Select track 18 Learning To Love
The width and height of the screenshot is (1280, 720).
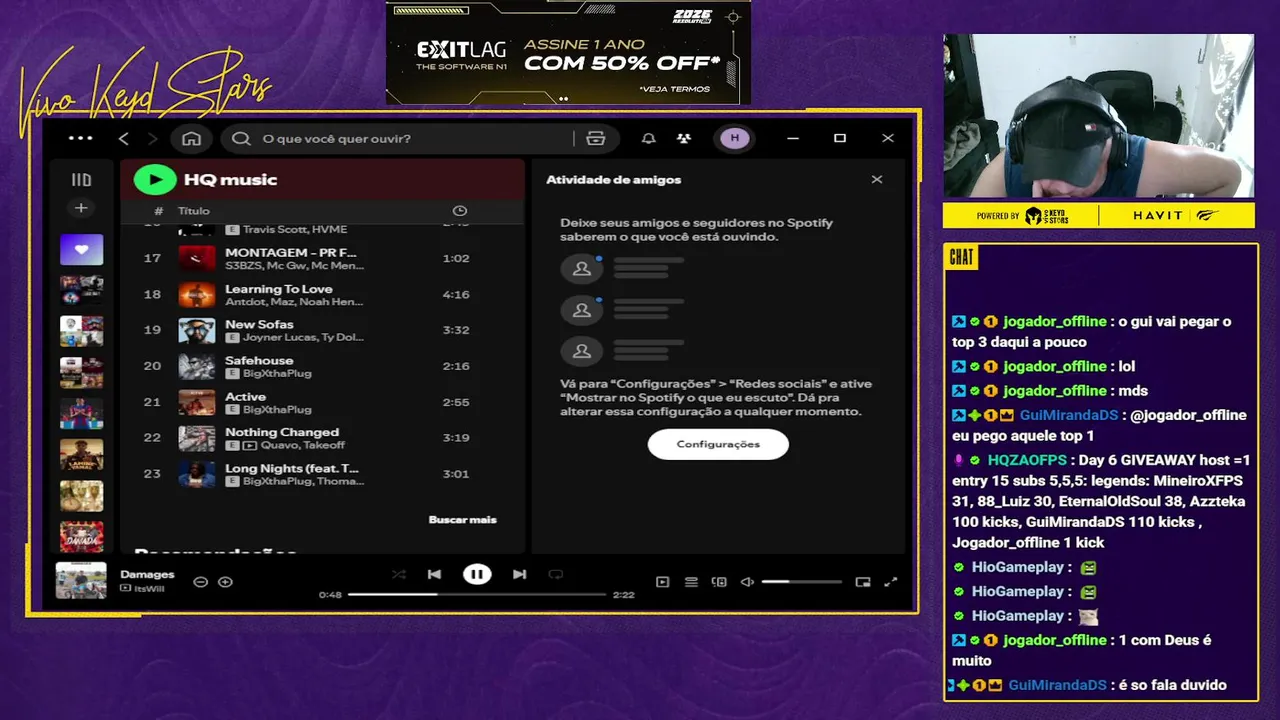pyautogui.click(x=322, y=295)
